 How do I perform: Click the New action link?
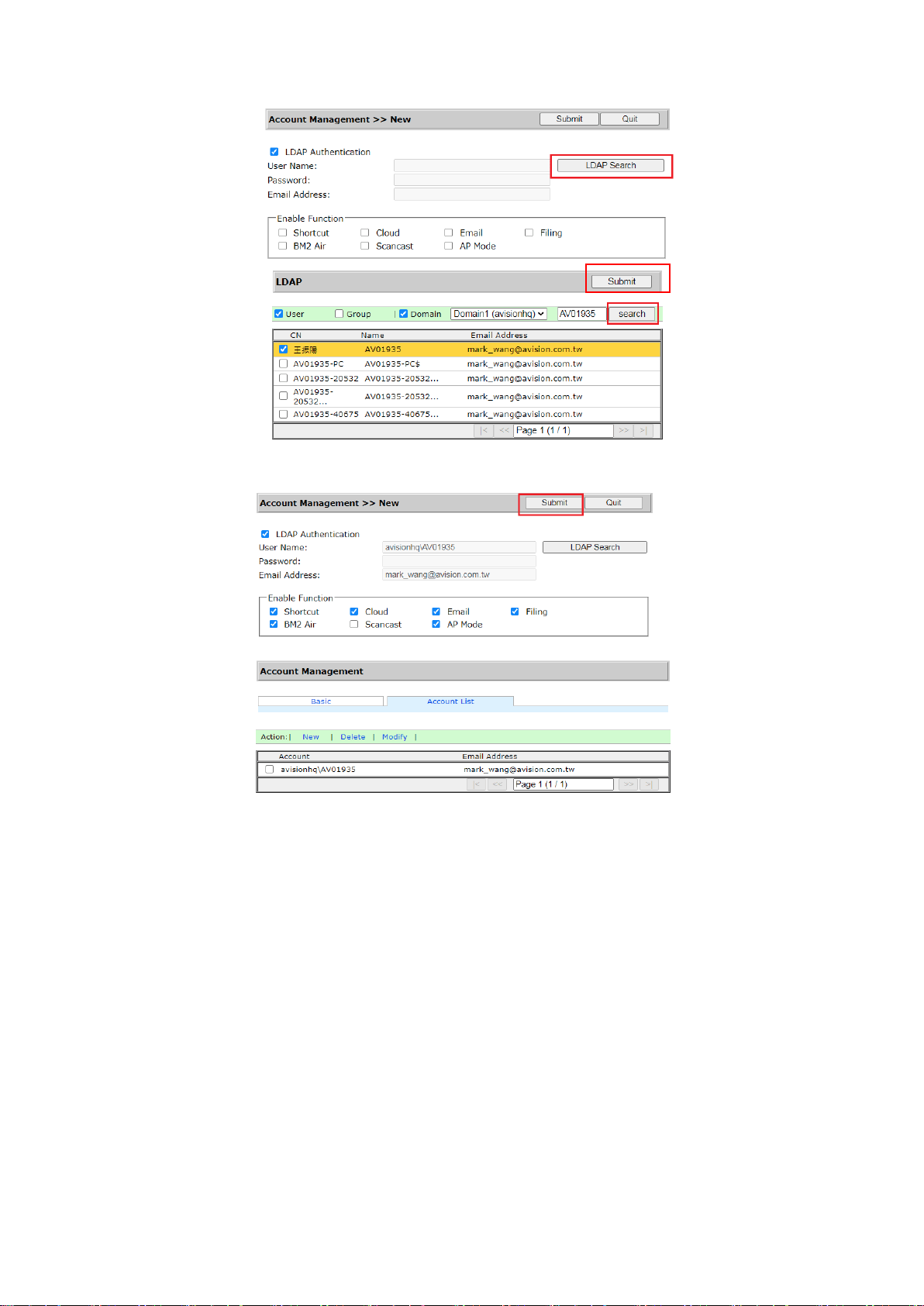click(311, 737)
